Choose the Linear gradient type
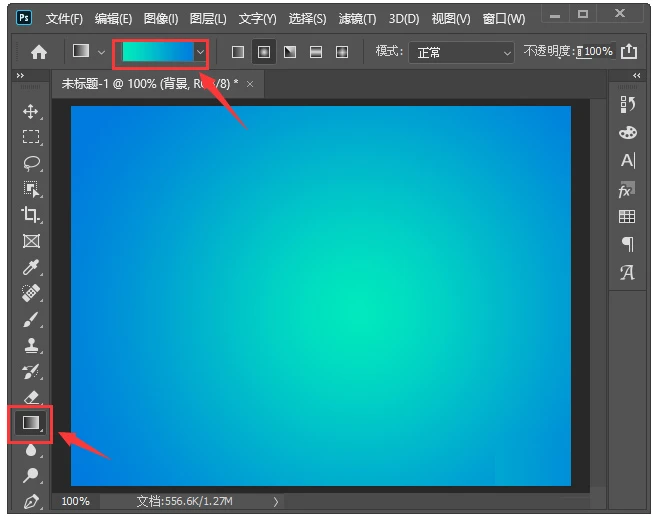This screenshot has width=653, height=521. [238, 52]
